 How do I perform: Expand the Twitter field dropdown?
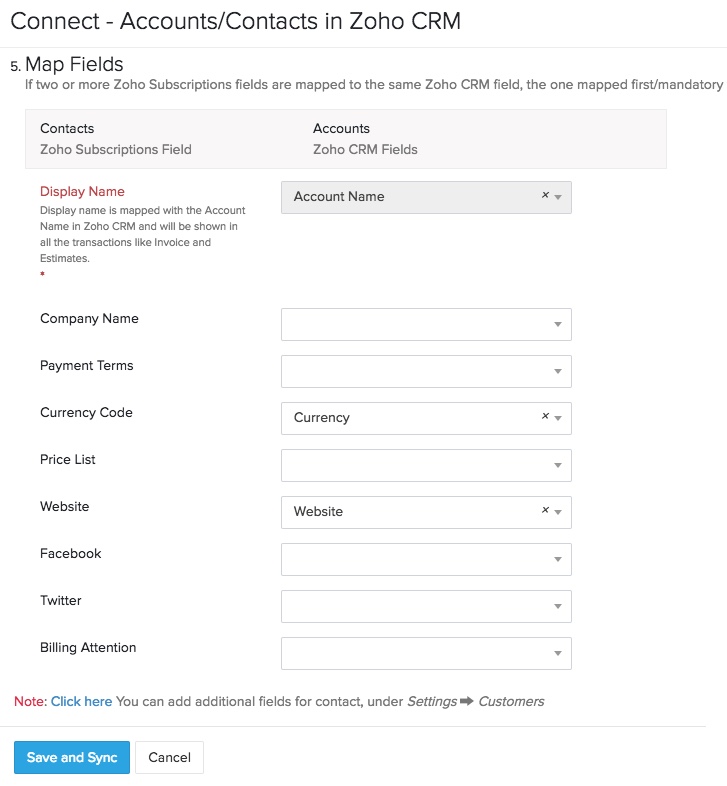click(426, 606)
